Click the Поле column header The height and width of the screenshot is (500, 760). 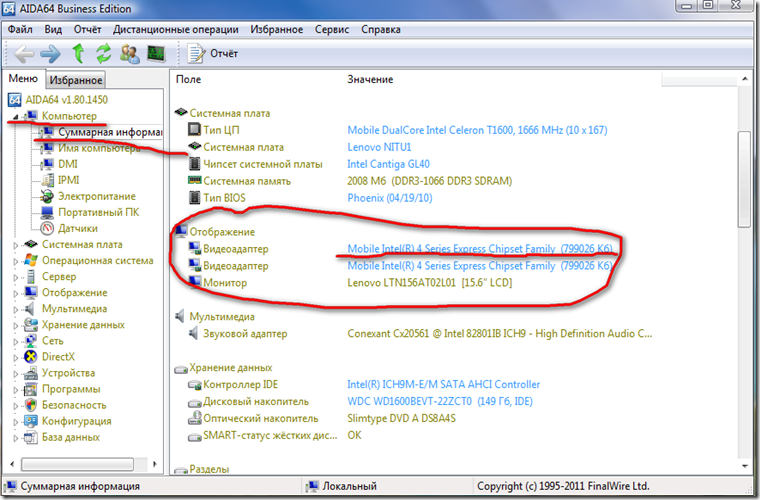click(189, 79)
